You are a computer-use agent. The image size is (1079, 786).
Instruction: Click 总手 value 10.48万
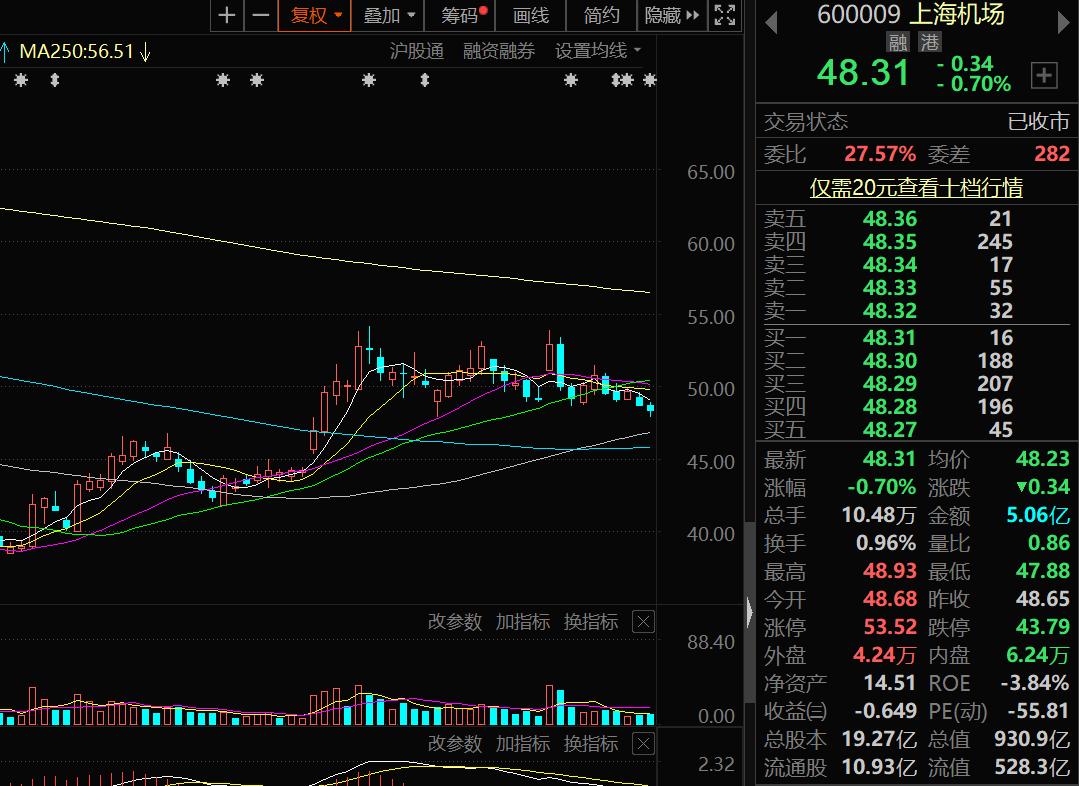coord(879,515)
